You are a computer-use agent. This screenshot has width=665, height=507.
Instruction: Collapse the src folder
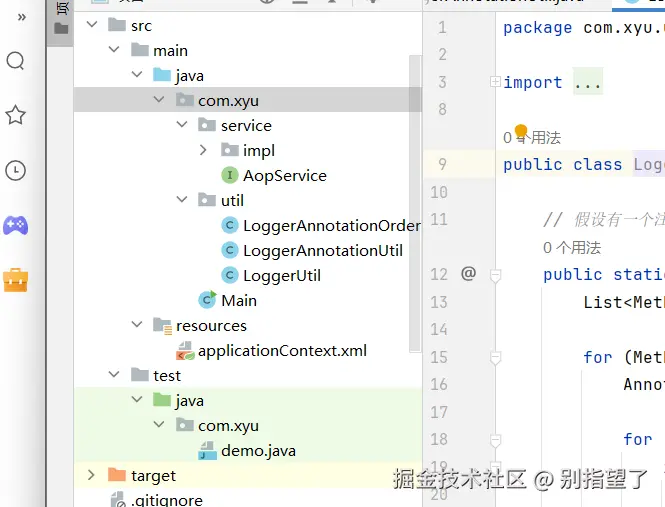[92, 25]
